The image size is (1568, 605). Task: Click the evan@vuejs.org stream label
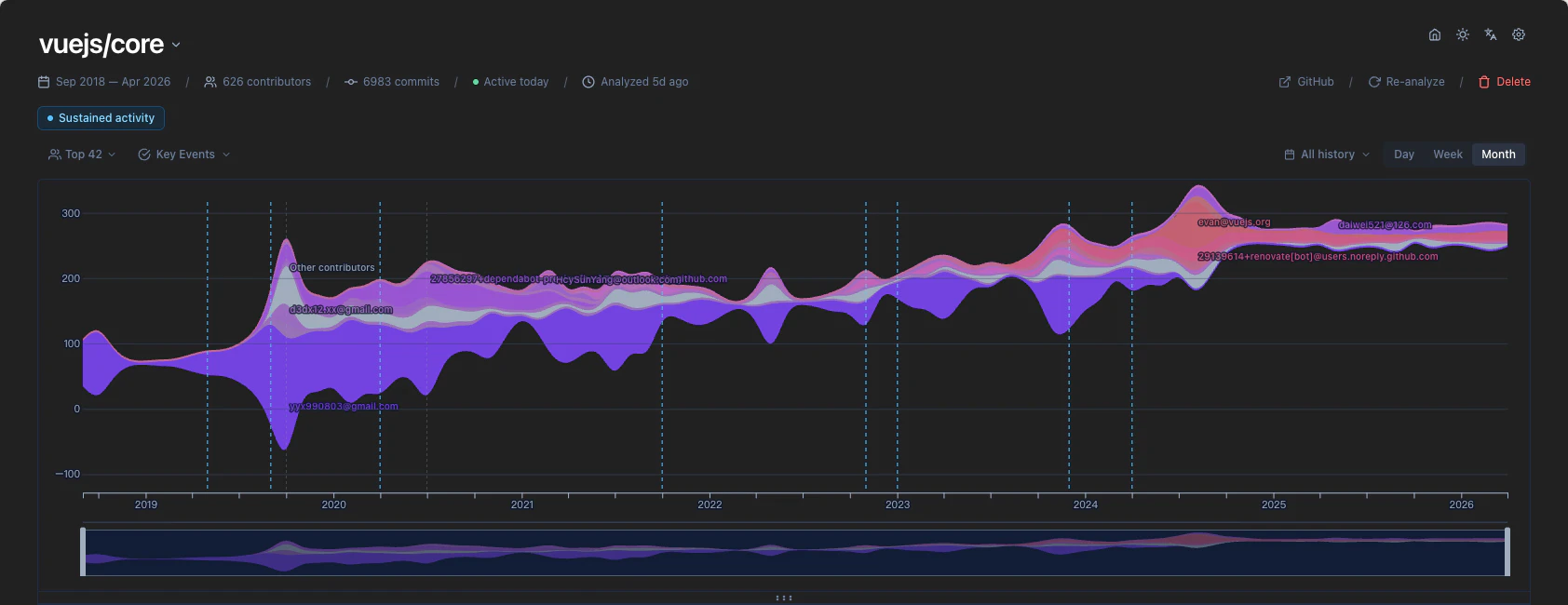(1234, 222)
